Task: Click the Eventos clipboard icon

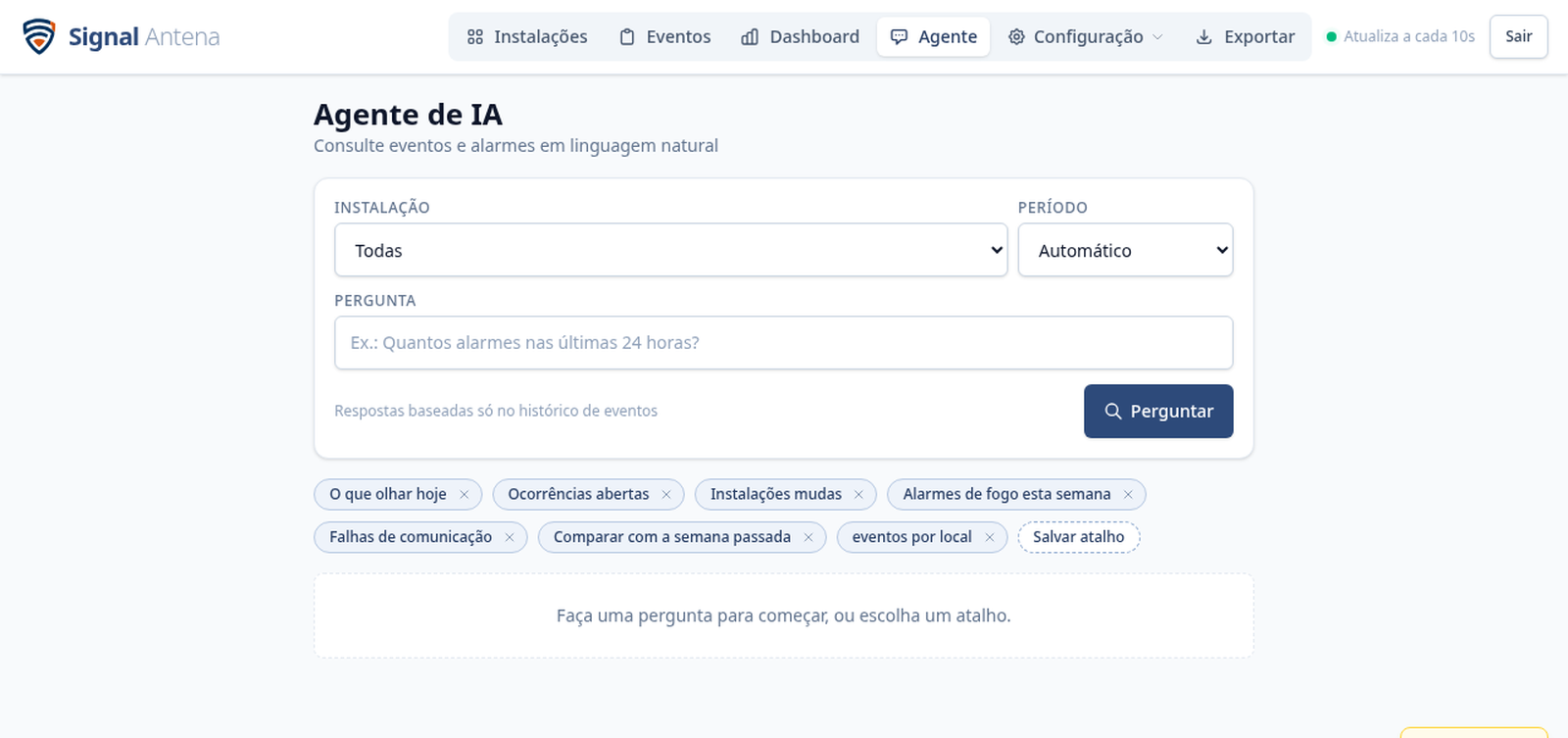Action: (627, 37)
